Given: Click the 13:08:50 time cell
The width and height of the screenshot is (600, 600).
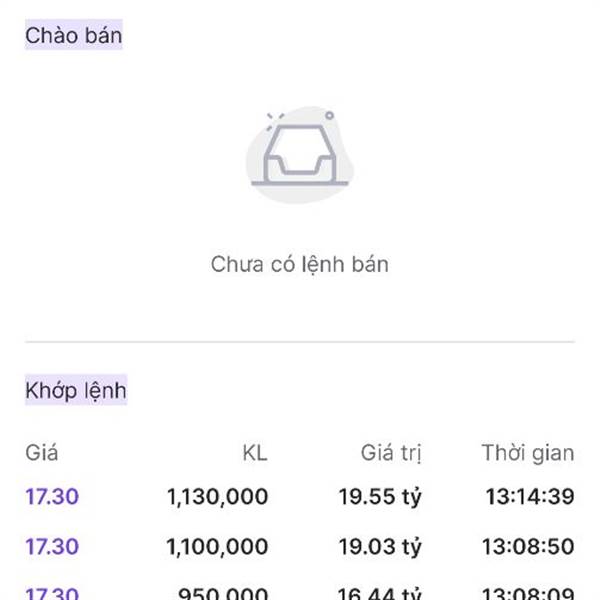Looking at the screenshot, I should [529, 547].
